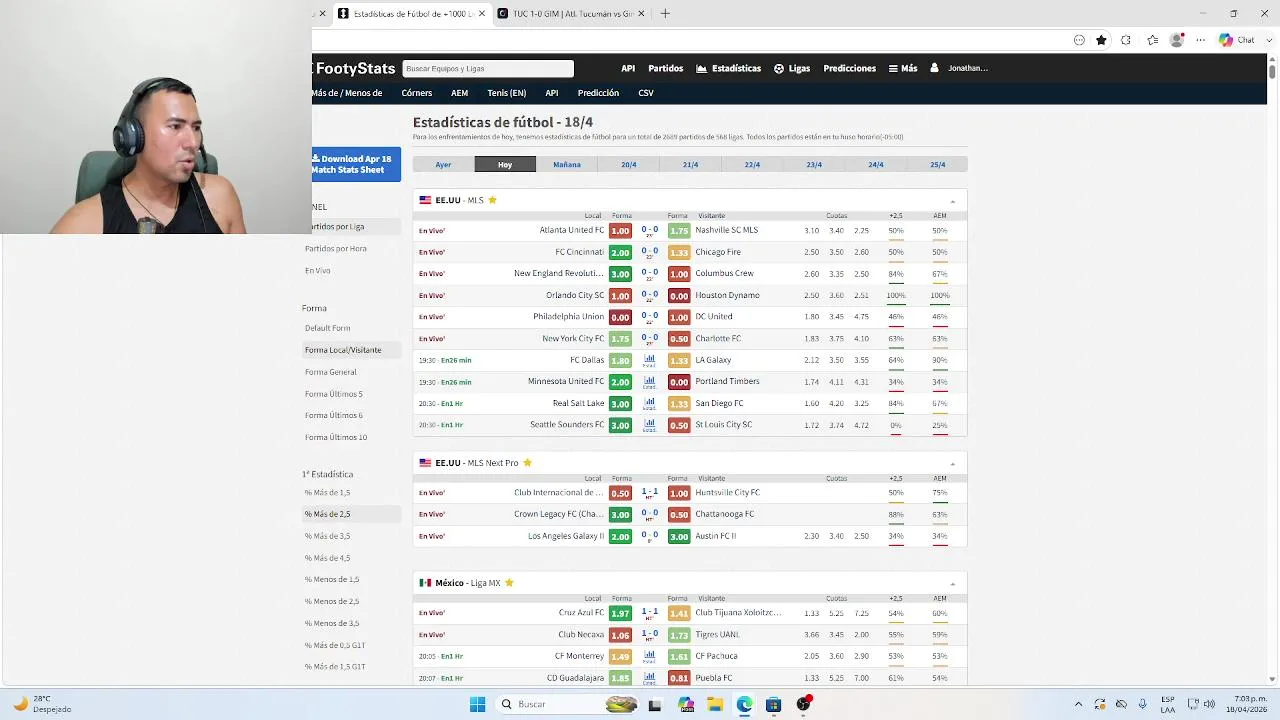The width and height of the screenshot is (1280, 720).
Task: Open the Ligas dropdown menu
Action: pyautogui.click(x=792, y=68)
